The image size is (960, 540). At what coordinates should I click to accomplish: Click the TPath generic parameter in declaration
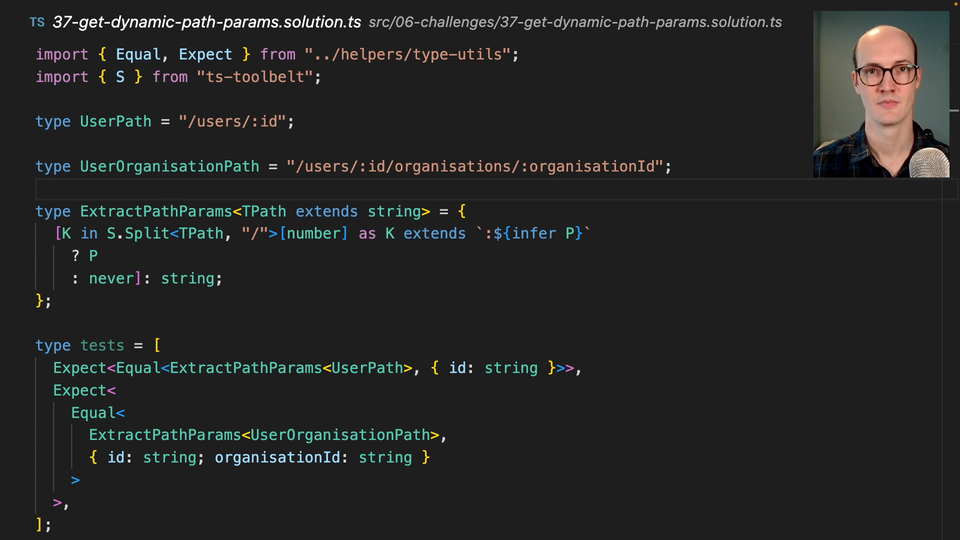pos(264,211)
